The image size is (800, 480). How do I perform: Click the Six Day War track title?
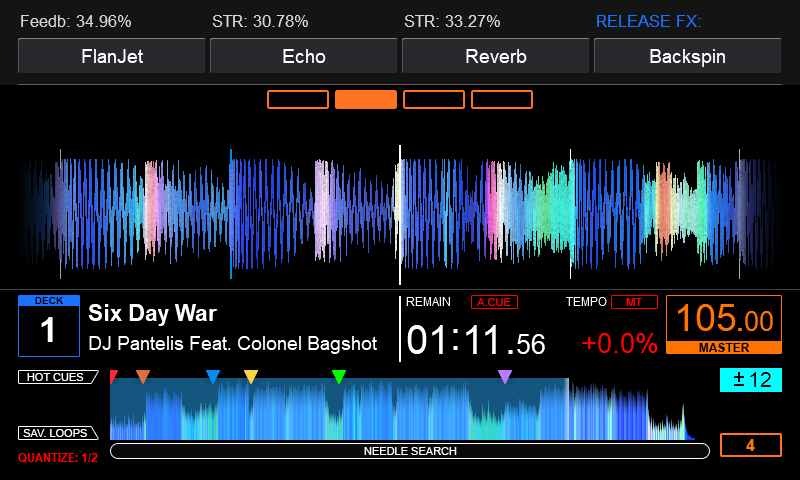(153, 313)
